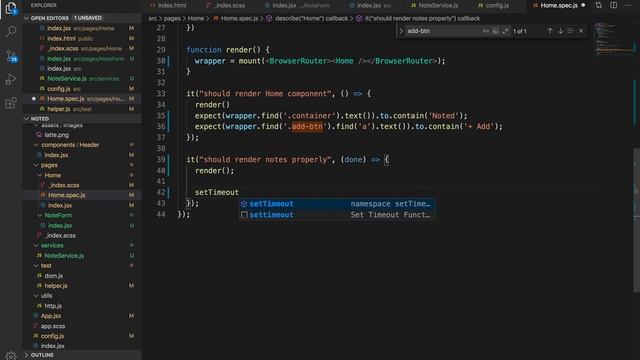Open the Explorer view in activity bar
Viewport: 640px width, 360px height.
(x=11, y=8)
